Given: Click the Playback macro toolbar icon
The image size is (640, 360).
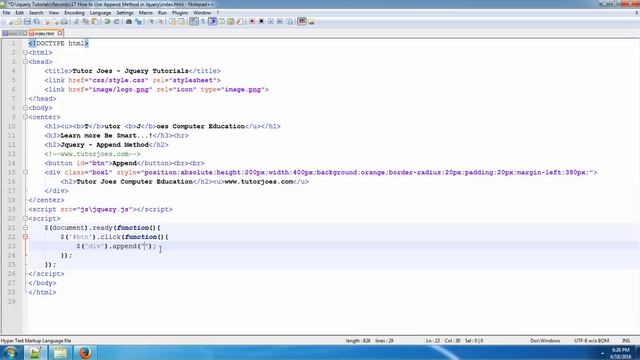Looking at the screenshot, I should pos(270,22).
